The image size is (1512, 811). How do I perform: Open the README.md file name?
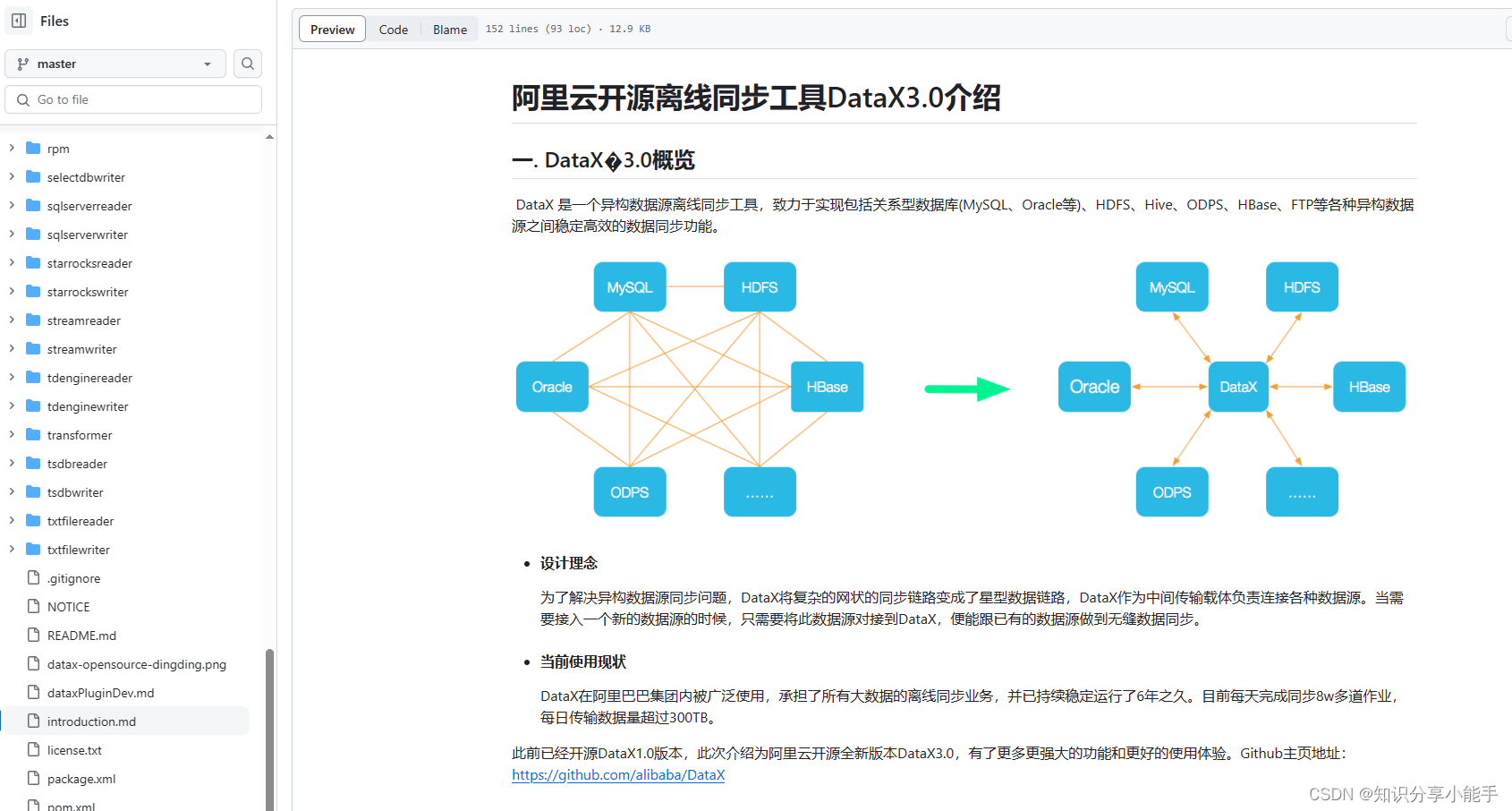click(x=81, y=636)
